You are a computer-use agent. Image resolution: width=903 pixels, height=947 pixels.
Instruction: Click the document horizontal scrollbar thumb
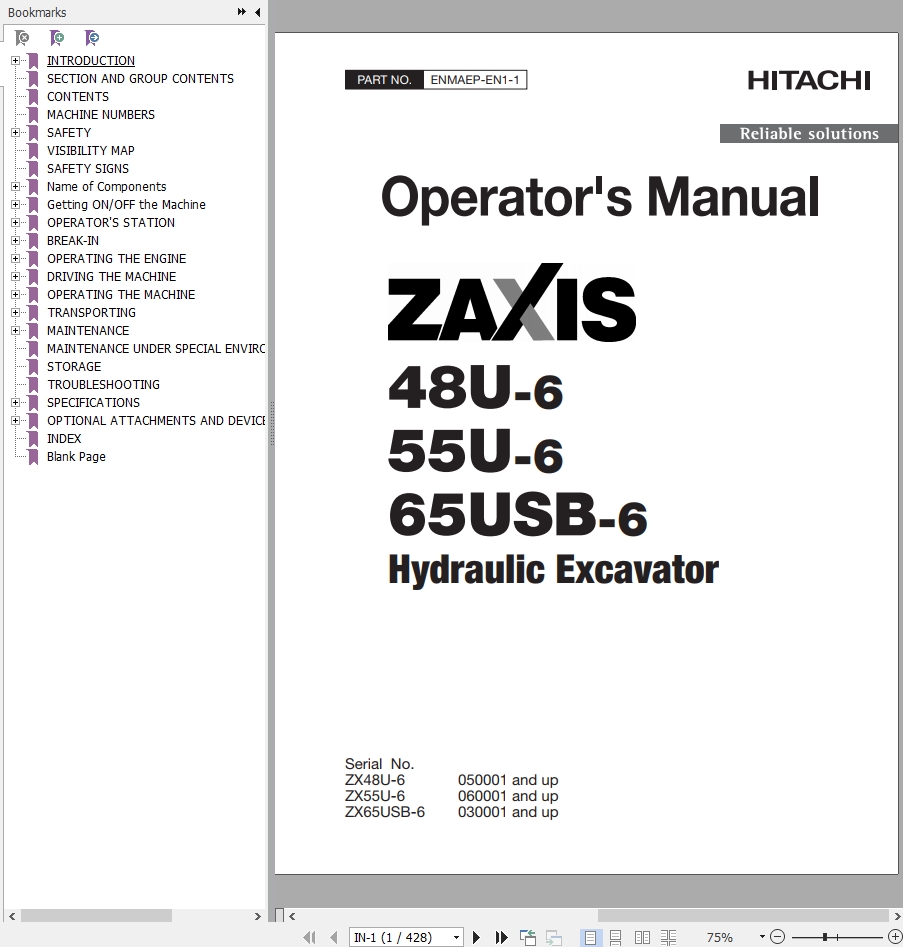[x=743, y=916]
